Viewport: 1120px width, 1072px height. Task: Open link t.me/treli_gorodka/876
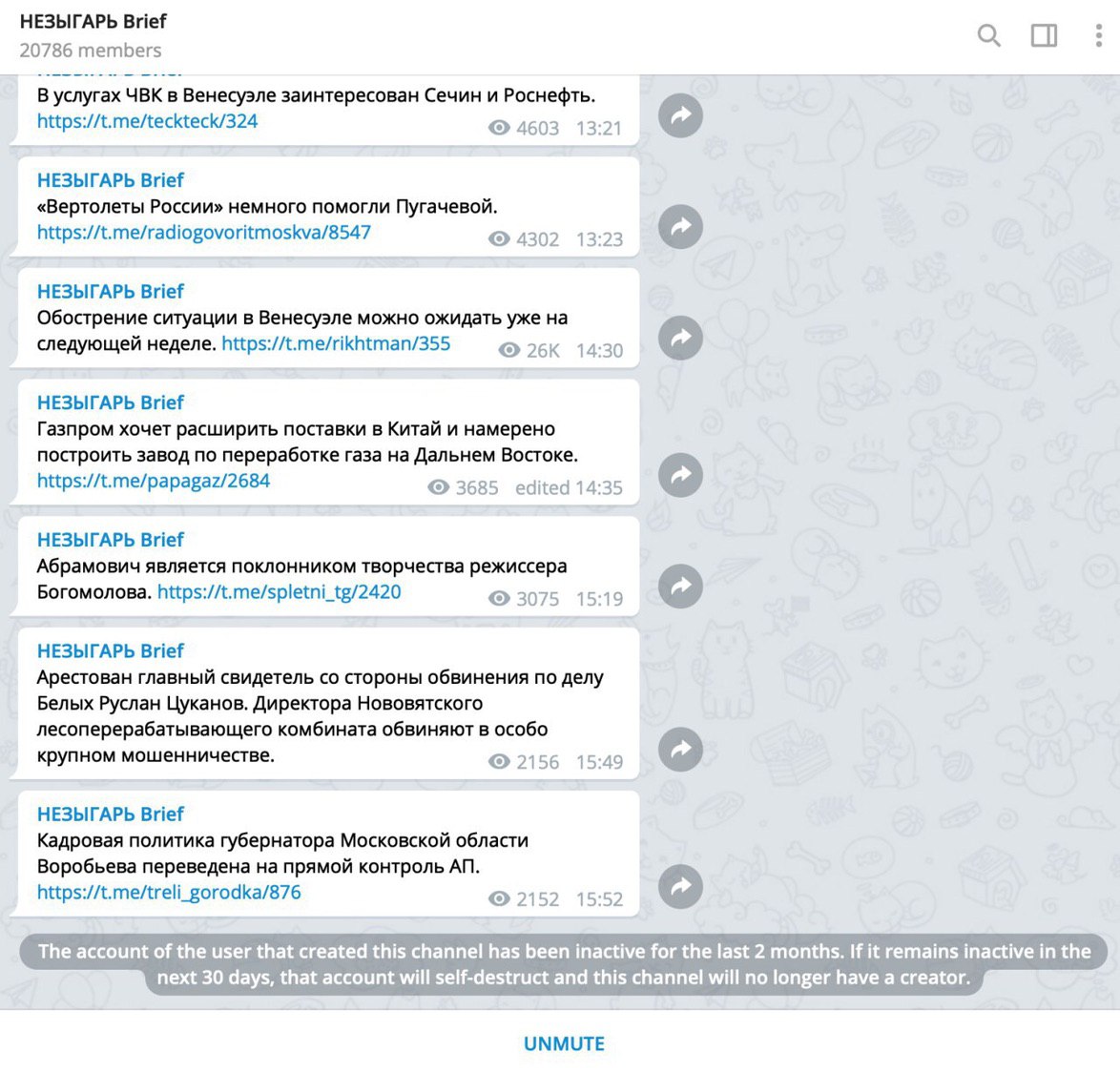tap(169, 892)
